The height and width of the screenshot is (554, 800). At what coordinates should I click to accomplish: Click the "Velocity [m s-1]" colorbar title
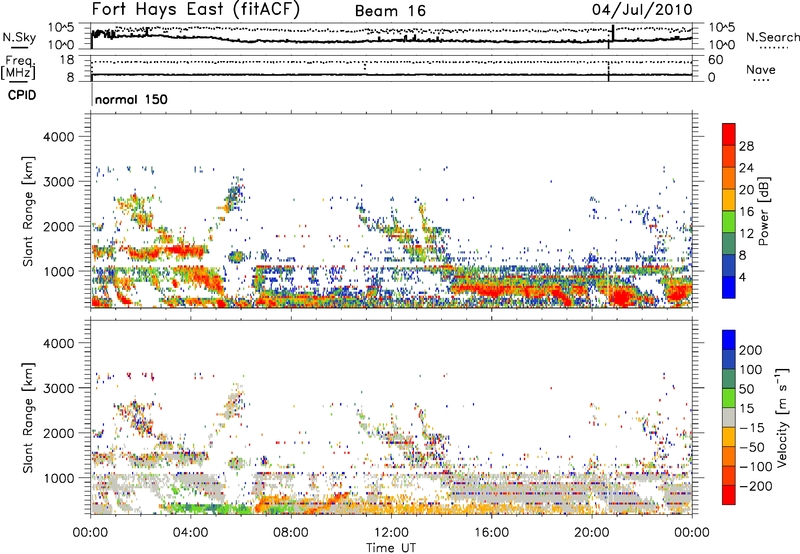[x=782, y=417]
